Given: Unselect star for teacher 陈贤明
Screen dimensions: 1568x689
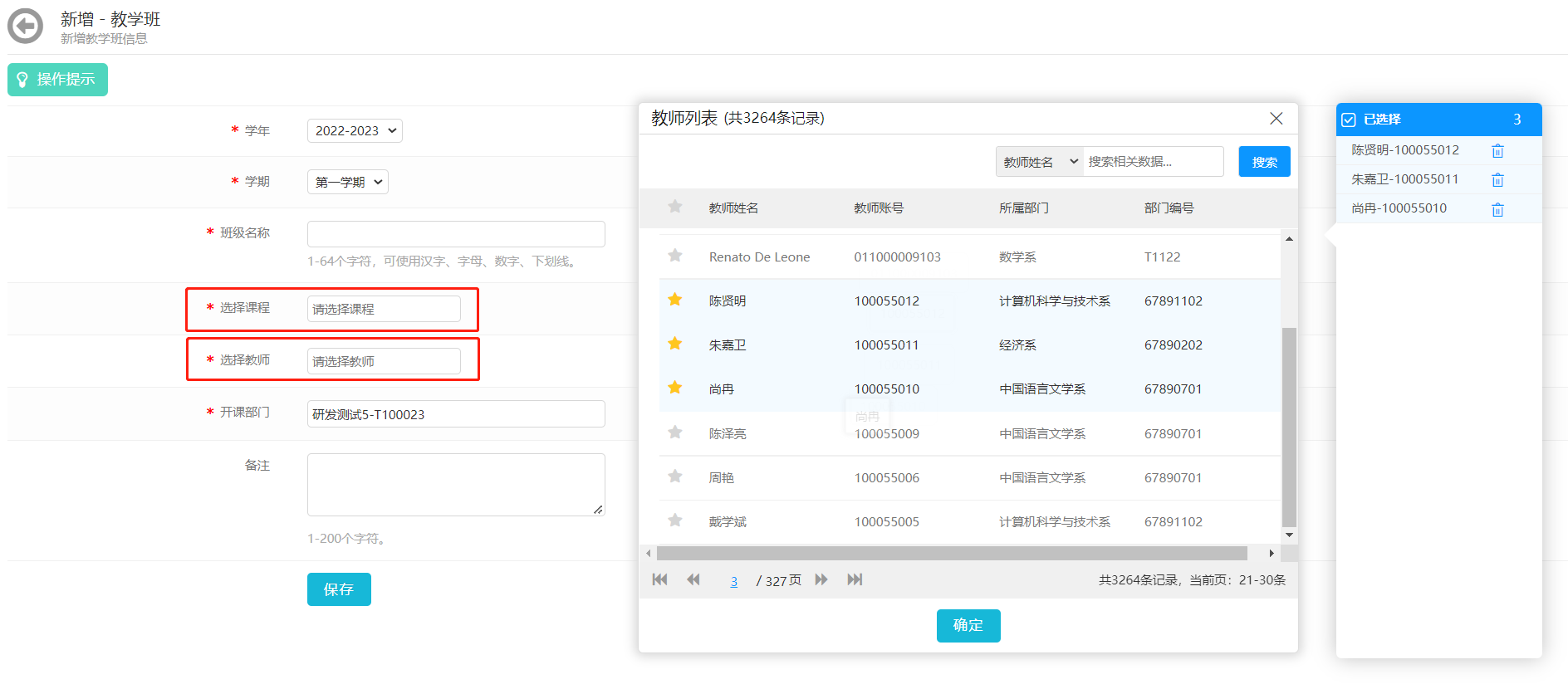Looking at the screenshot, I should click(675, 300).
